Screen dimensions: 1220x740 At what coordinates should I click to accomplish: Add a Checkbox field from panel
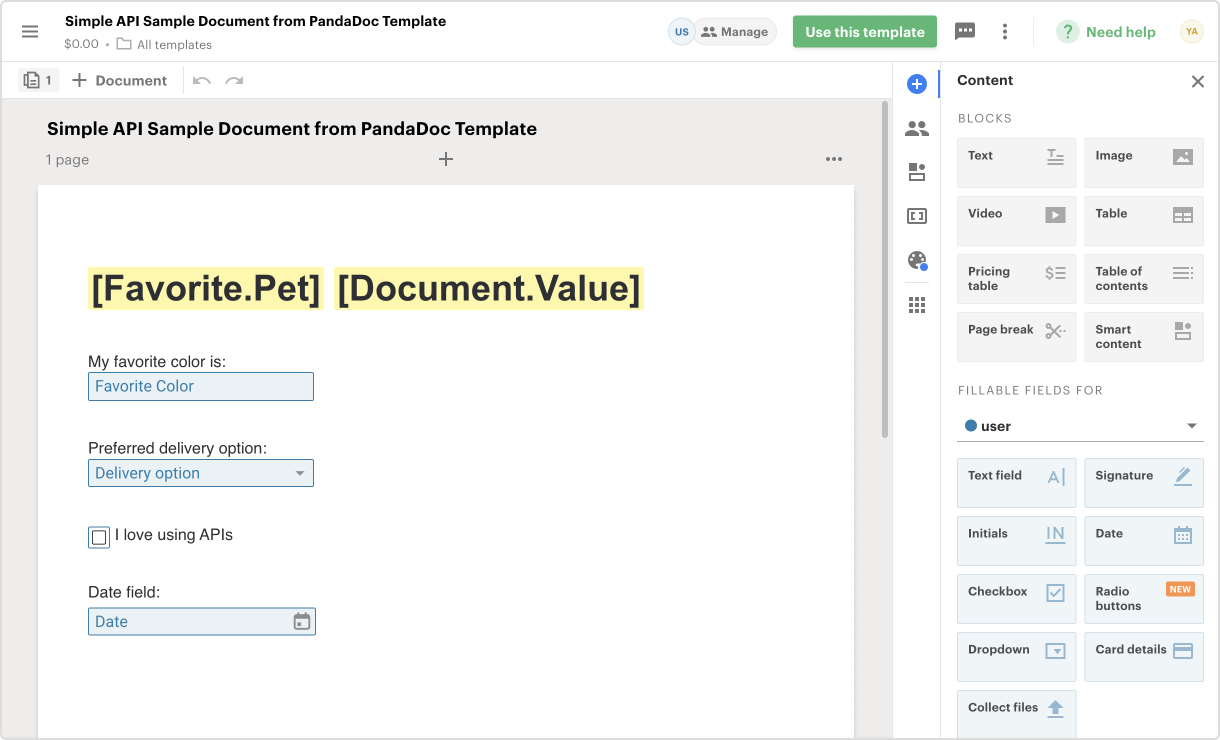[1017, 599]
